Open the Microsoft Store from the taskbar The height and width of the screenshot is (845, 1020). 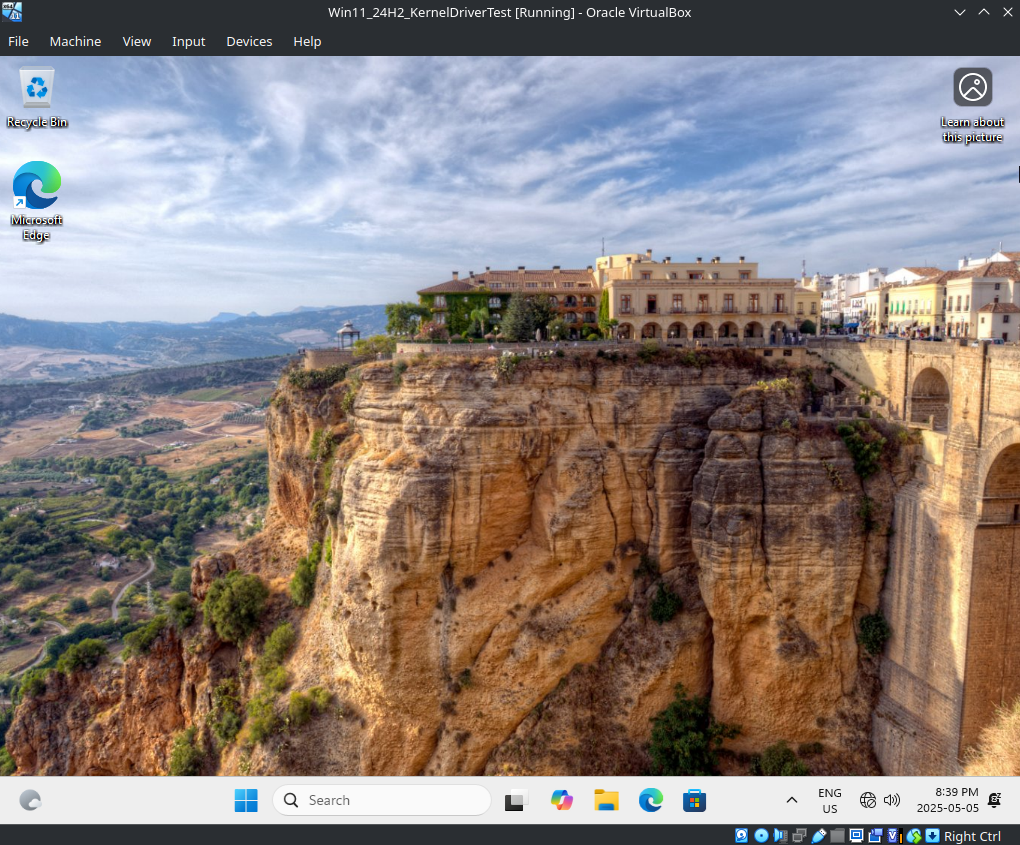coord(695,800)
